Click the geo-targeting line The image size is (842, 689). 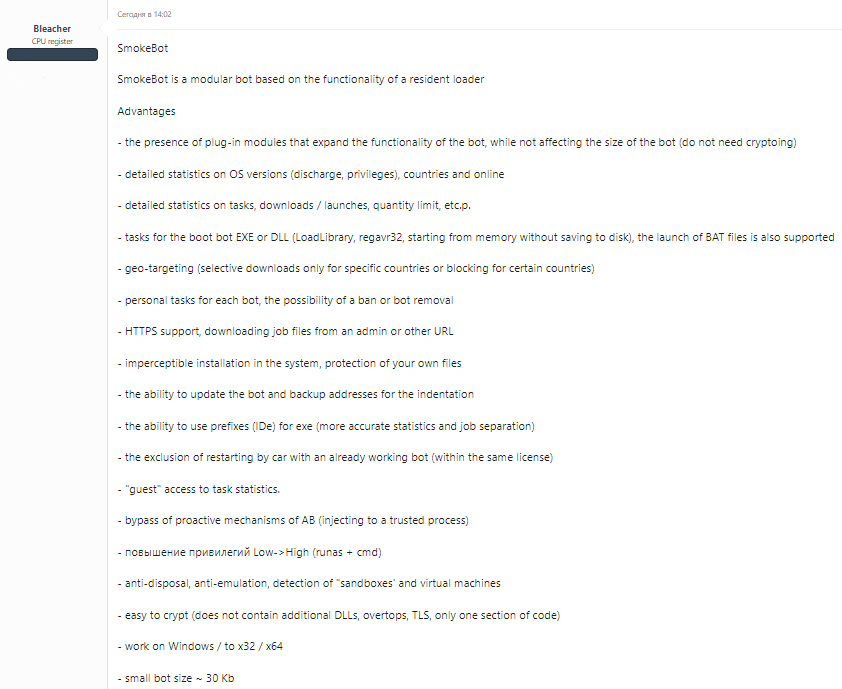pyautogui.click(x=355, y=269)
